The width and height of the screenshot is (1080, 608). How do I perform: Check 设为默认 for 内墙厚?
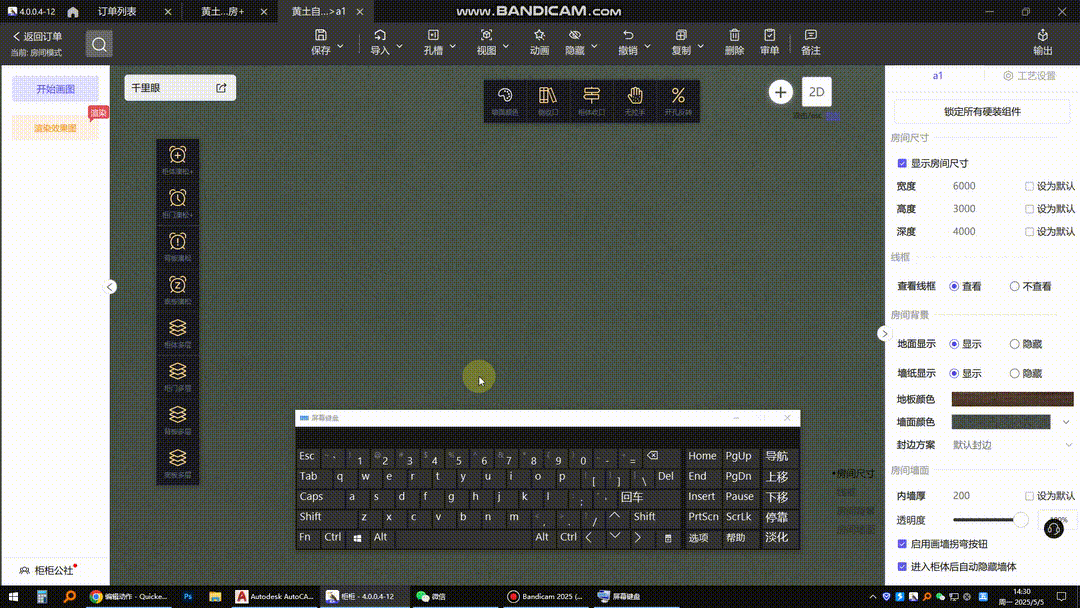[x=1029, y=496]
